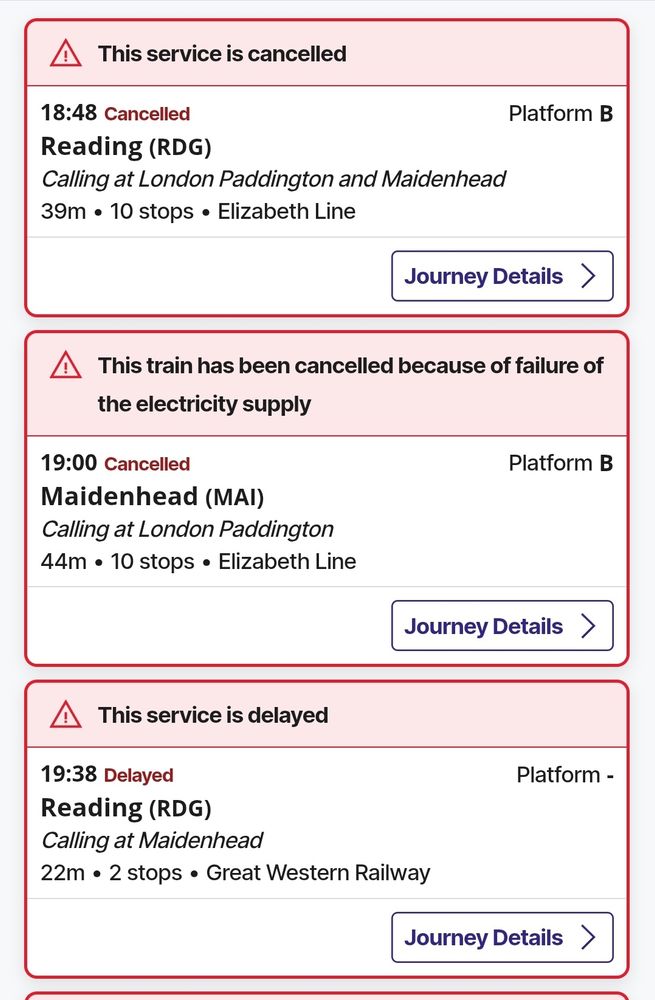This screenshot has height=1000, width=655.
Task: Click Platform B label on 19:00 service
Action: (x=561, y=463)
